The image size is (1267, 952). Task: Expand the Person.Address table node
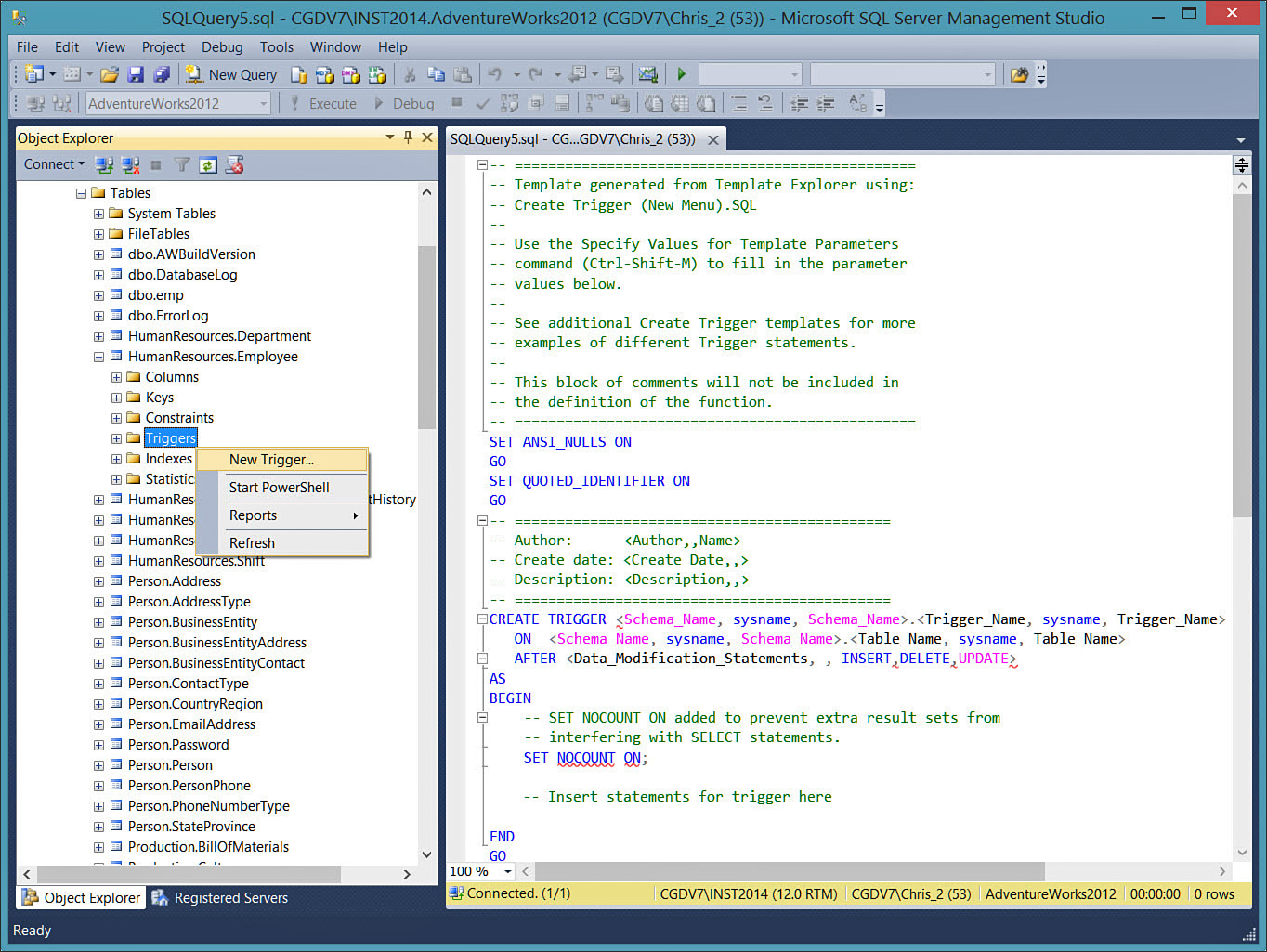(x=98, y=581)
